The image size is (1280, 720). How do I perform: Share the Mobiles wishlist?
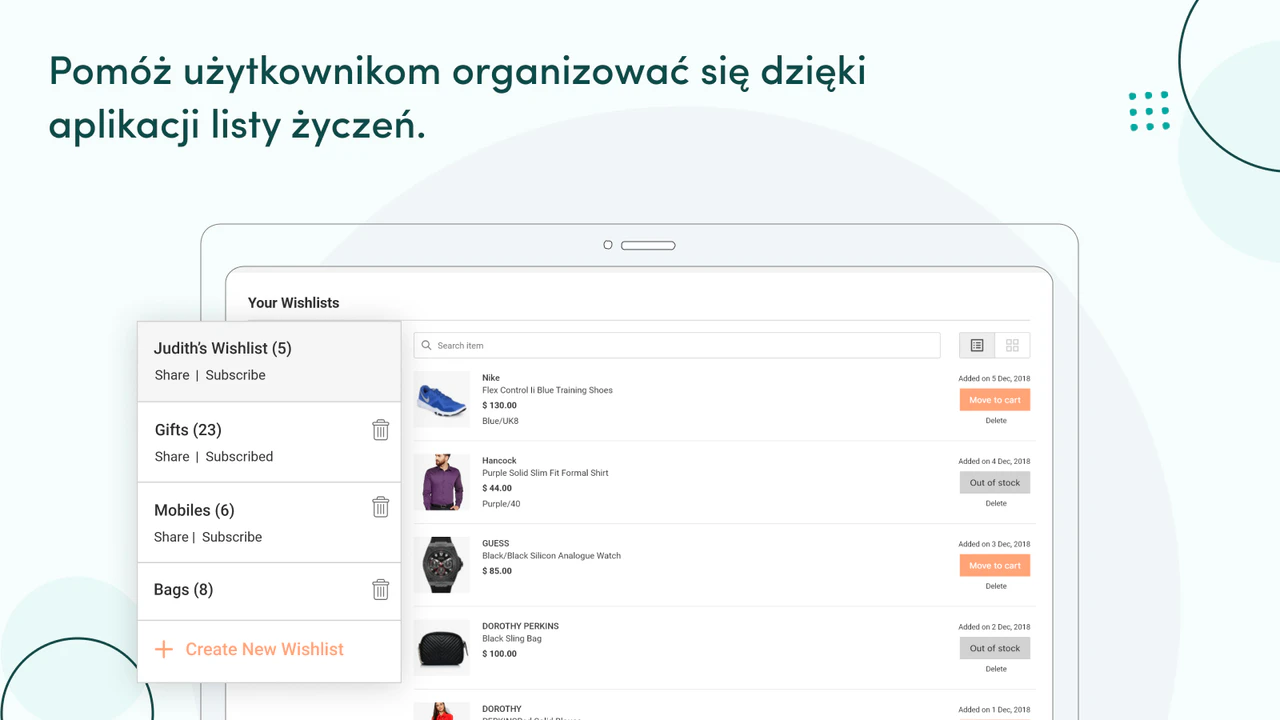click(x=171, y=537)
